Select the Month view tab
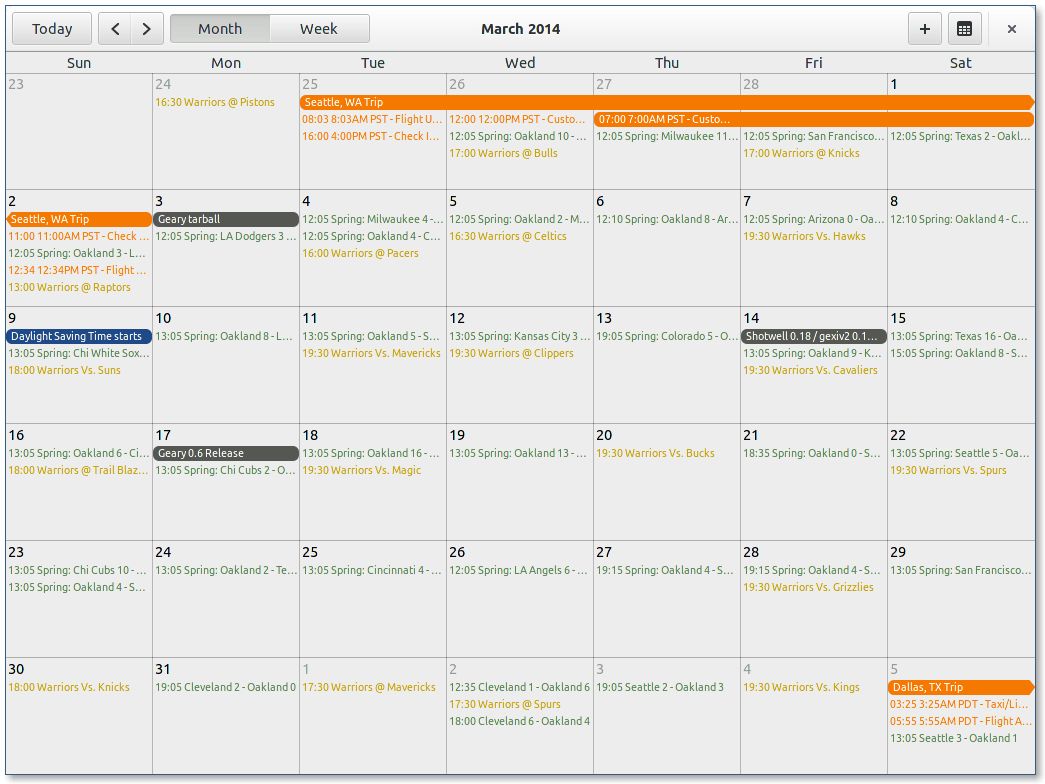This screenshot has width=1045, height=784. point(219,28)
